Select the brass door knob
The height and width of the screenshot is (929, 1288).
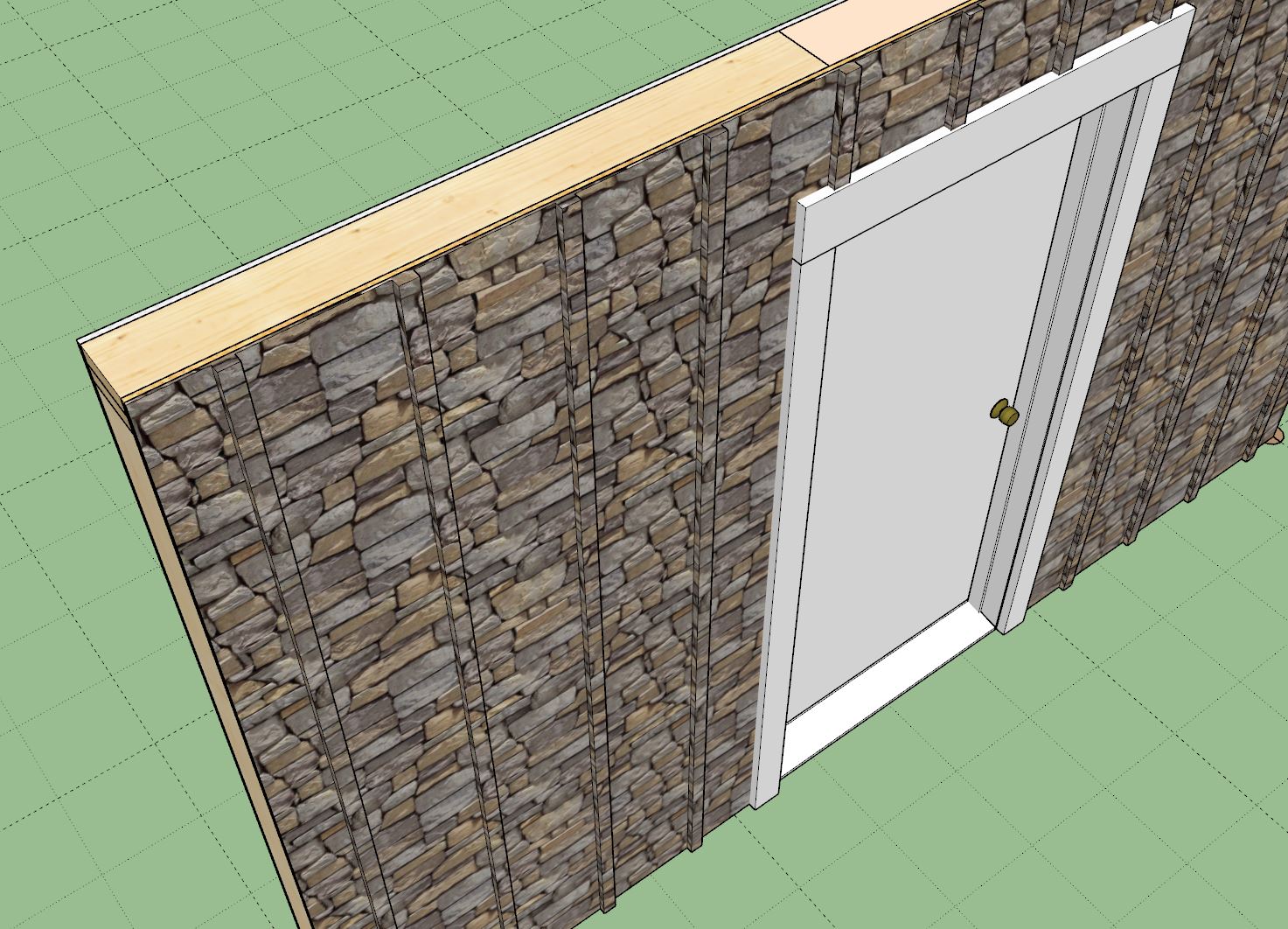pyautogui.click(x=1004, y=411)
